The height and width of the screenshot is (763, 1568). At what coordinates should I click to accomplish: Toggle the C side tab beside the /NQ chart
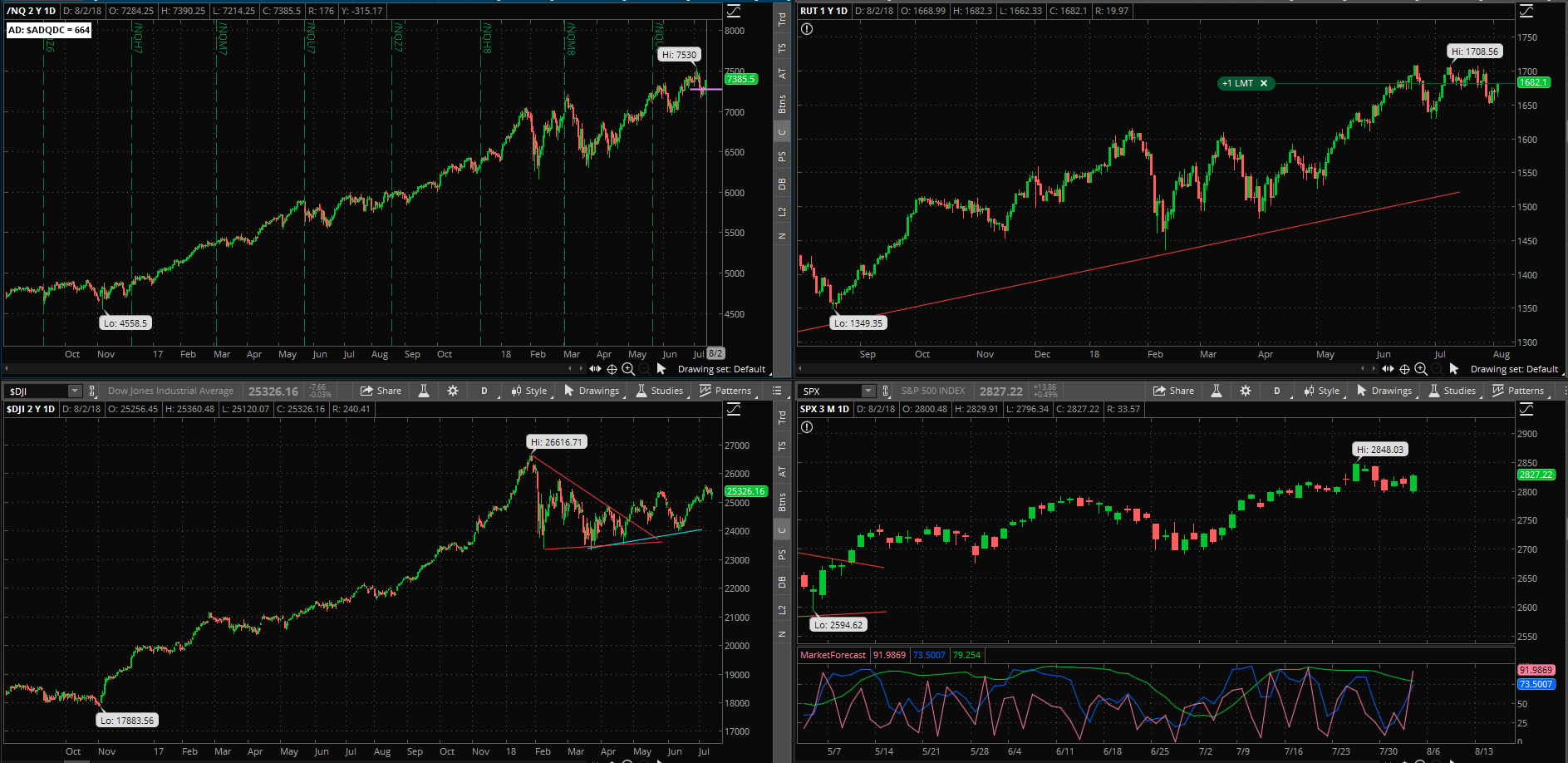782,131
